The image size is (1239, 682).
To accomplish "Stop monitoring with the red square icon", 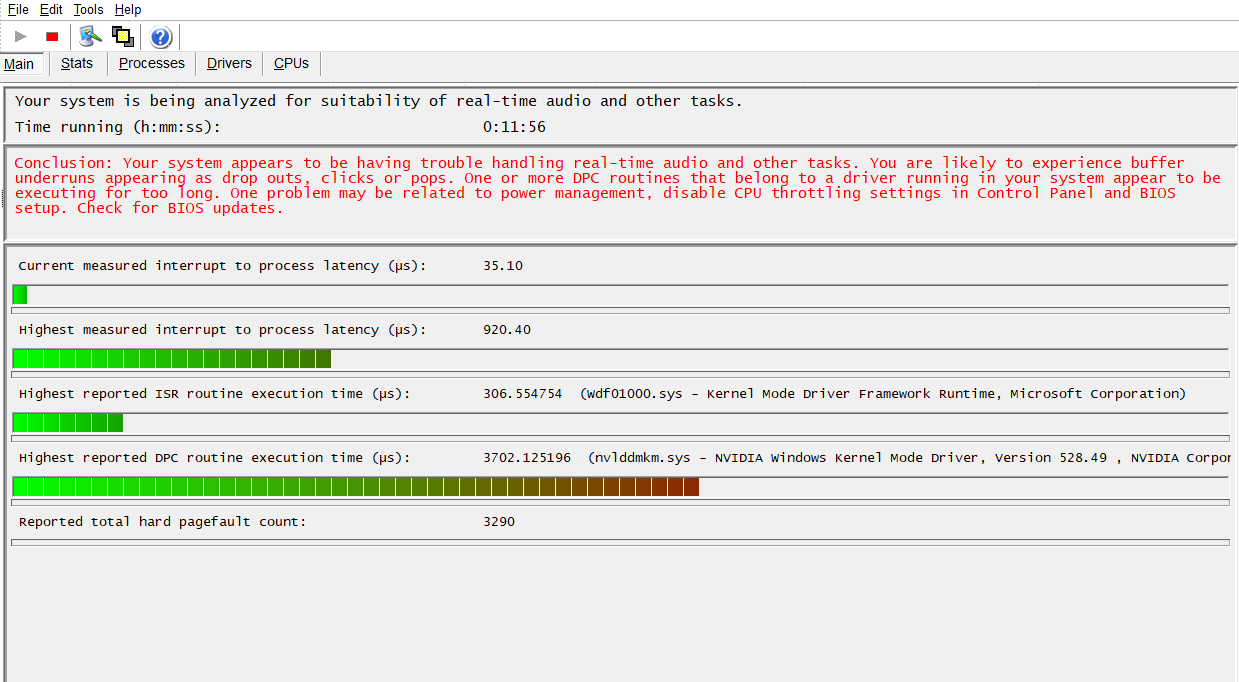I will click(52, 37).
